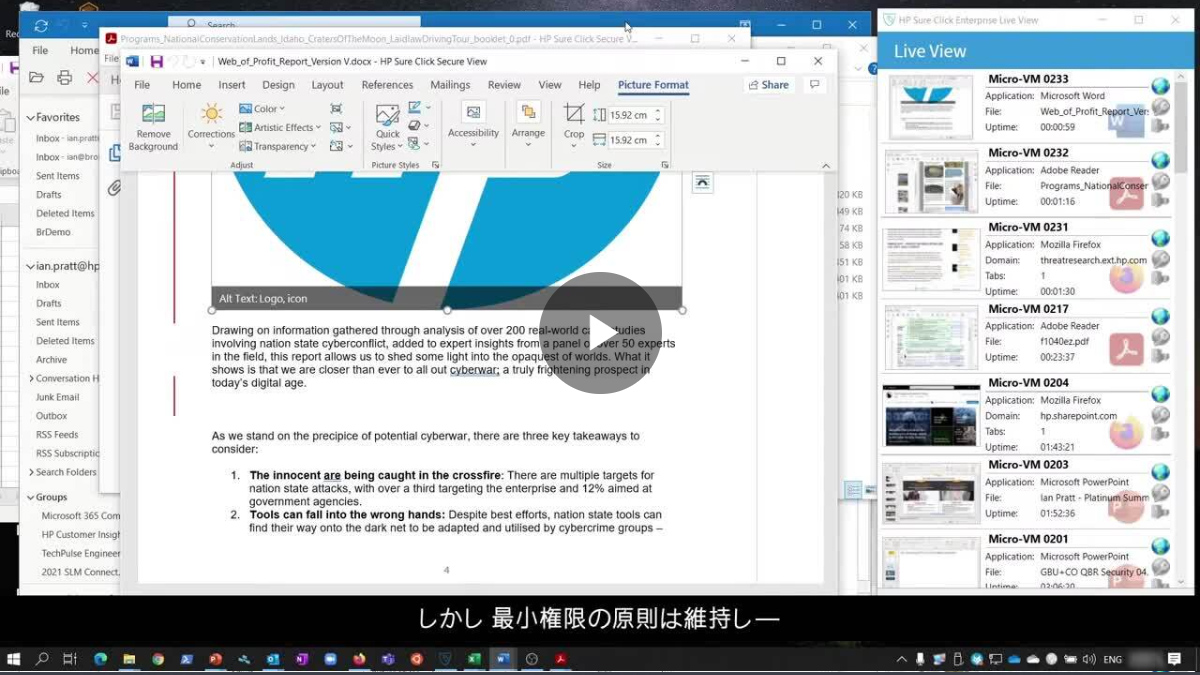Click the Save icon in Word title bar

tap(156, 61)
